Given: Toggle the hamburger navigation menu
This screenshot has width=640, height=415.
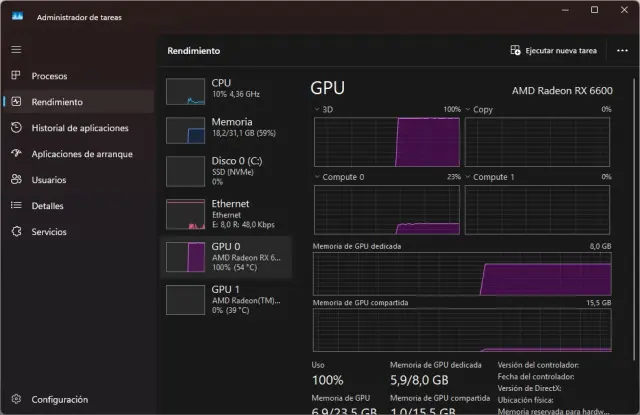Looking at the screenshot, I should pyautogui.click(x=15, y=48).
